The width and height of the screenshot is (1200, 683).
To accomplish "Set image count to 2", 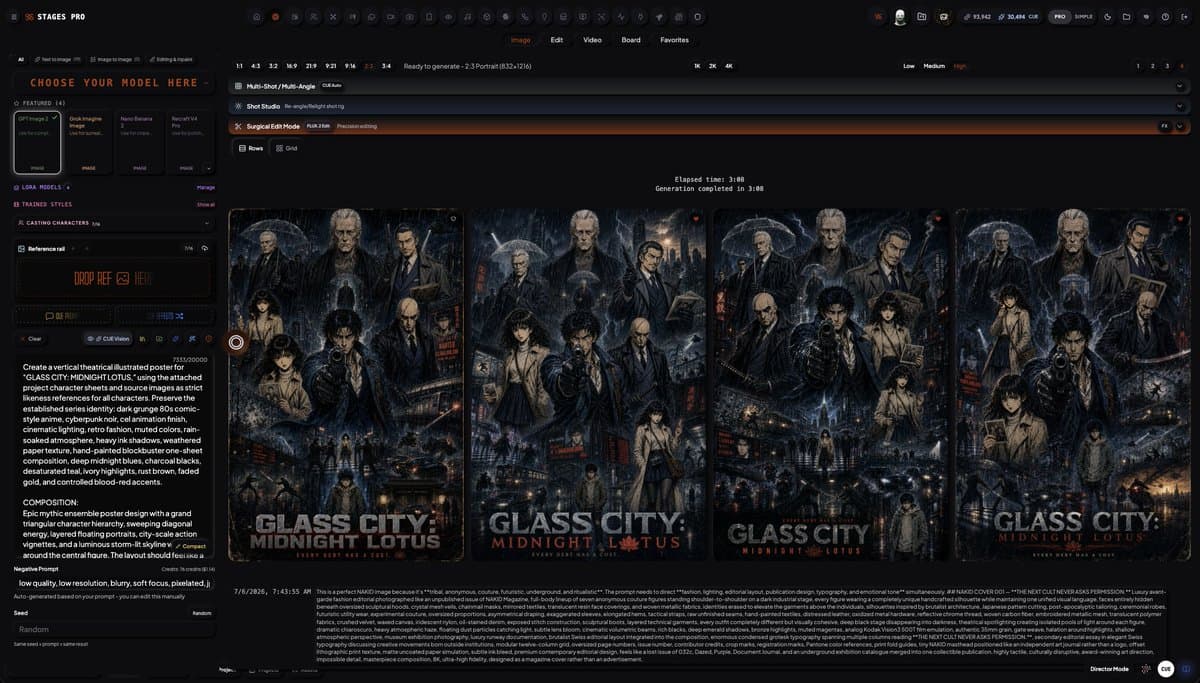I will [x=1153, y=66].
